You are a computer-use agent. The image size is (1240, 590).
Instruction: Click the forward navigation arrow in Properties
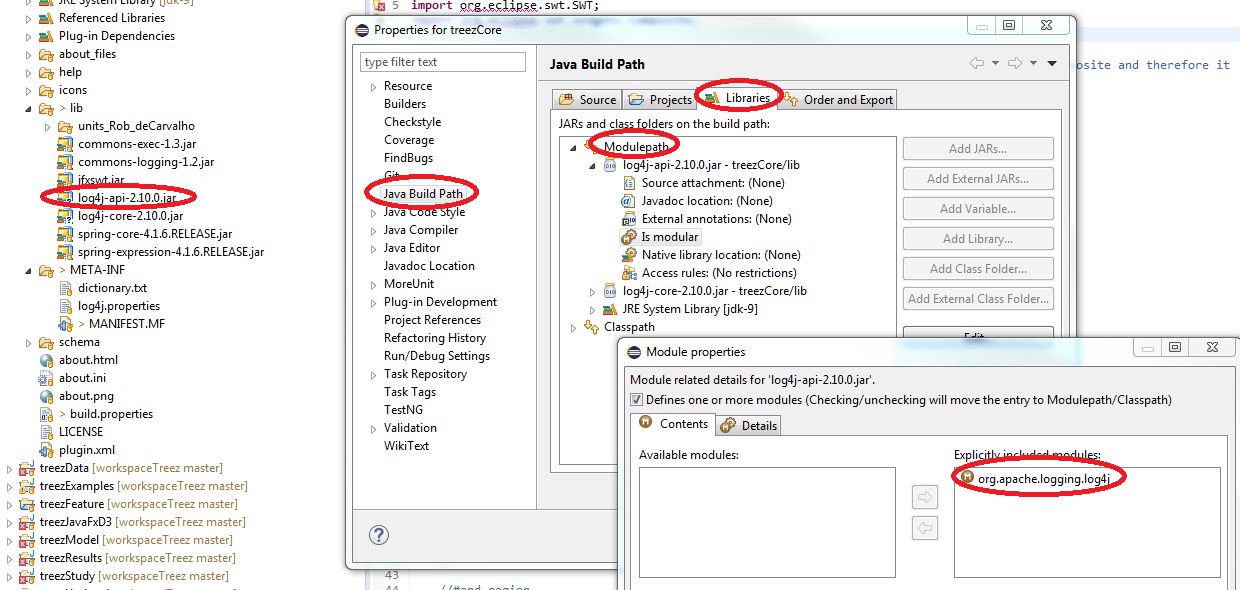tap(1015, 64)
